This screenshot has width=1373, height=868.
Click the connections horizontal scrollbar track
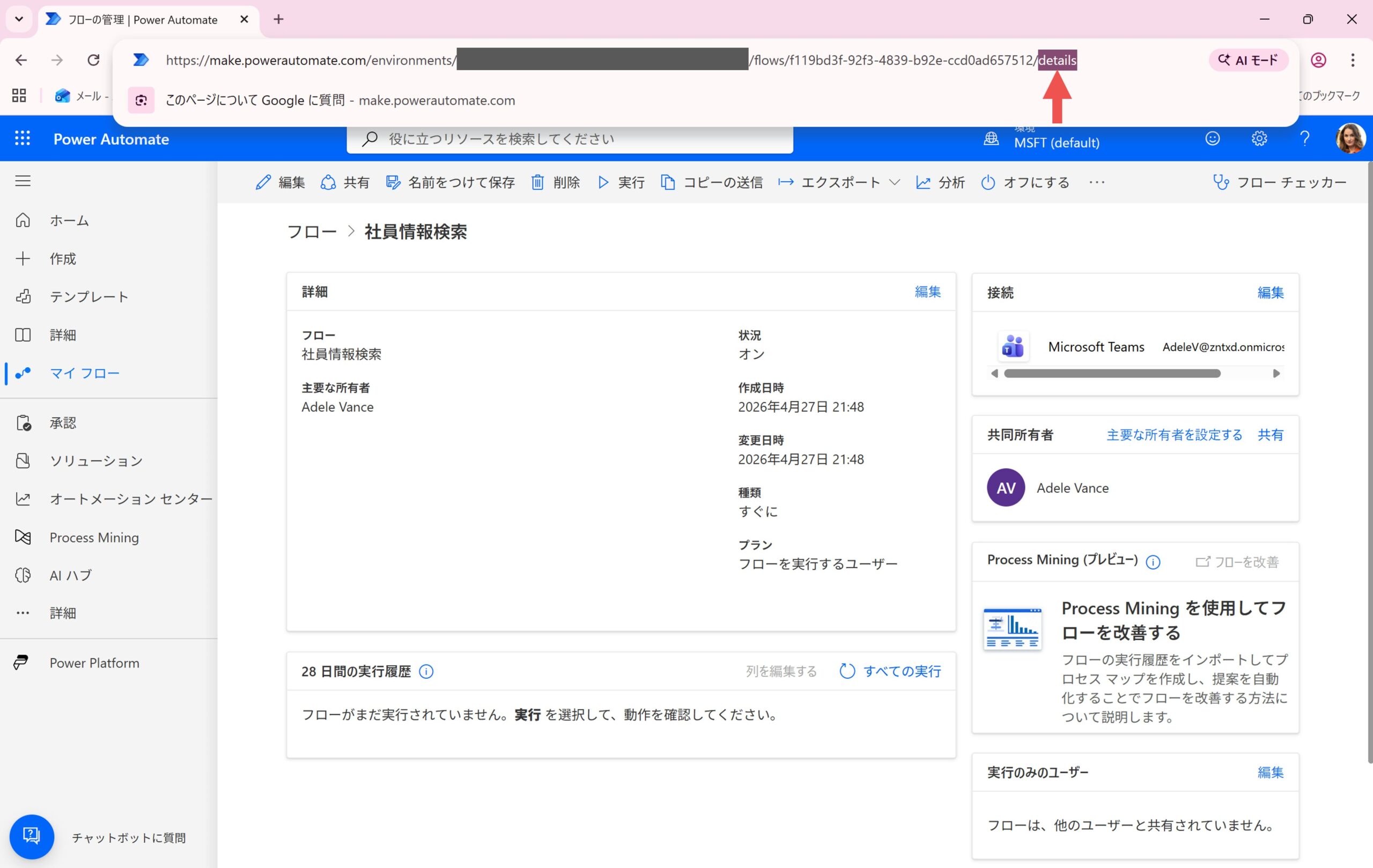click(x=1247, y=374)
